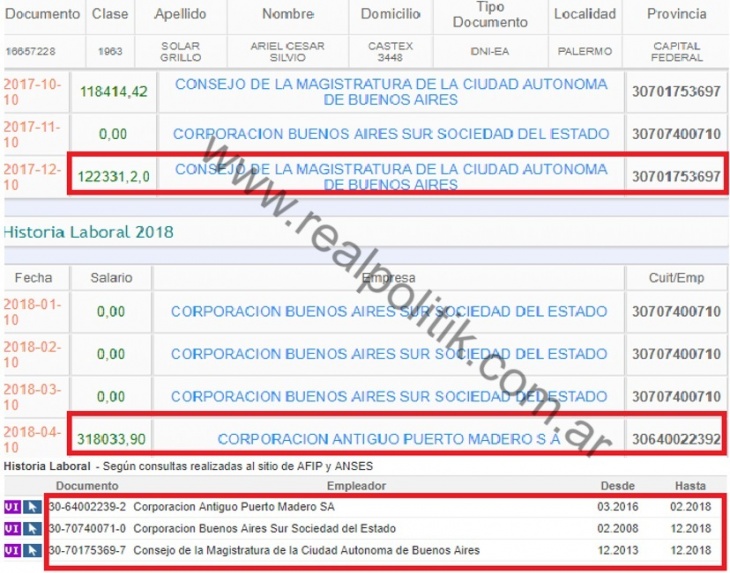Open Corporacion Buenos Aires Sur link dated 2017-11-10
The width and height of the screenshot is (730, 573).
click(391, 134)
